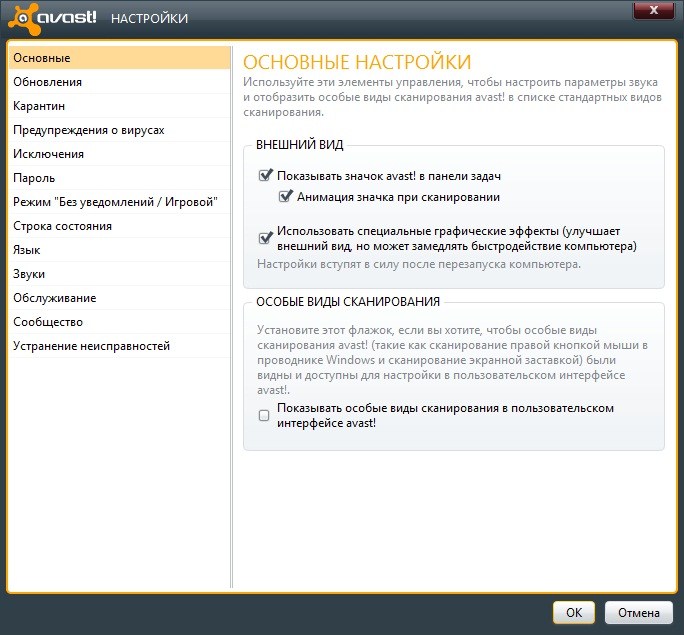
Task: Open Режим "Без уведомлений / Игровой" section
Action: tap(120, 201)
